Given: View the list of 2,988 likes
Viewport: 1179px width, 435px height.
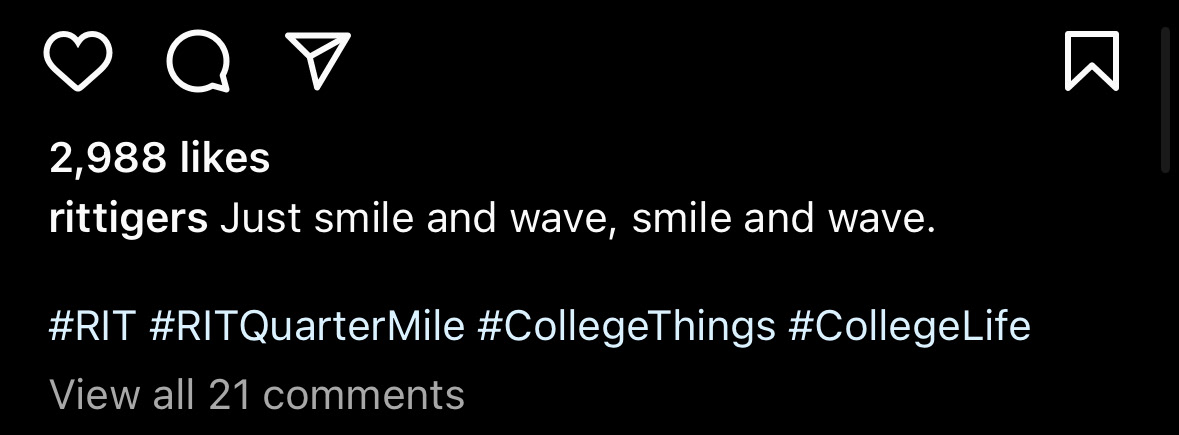Looking at the screenshot, I should pyautogui.click(x=160, y=158).
